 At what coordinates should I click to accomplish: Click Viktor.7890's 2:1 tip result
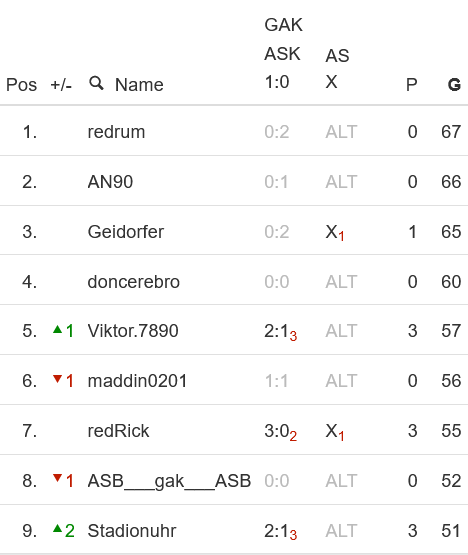point(280,332)
